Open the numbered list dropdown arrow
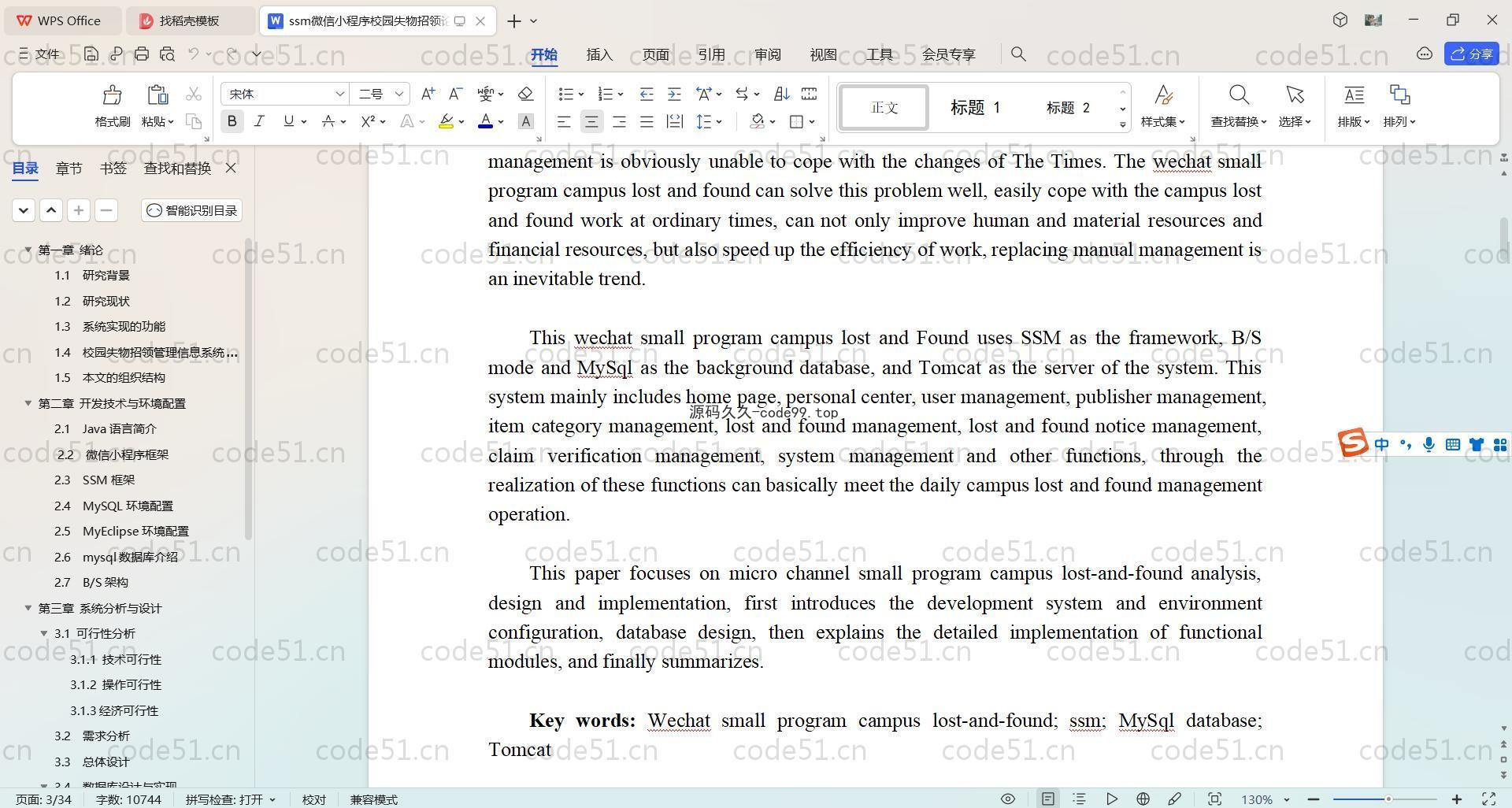The width and height of the screenshot is (1512, 808). (621, 95)
